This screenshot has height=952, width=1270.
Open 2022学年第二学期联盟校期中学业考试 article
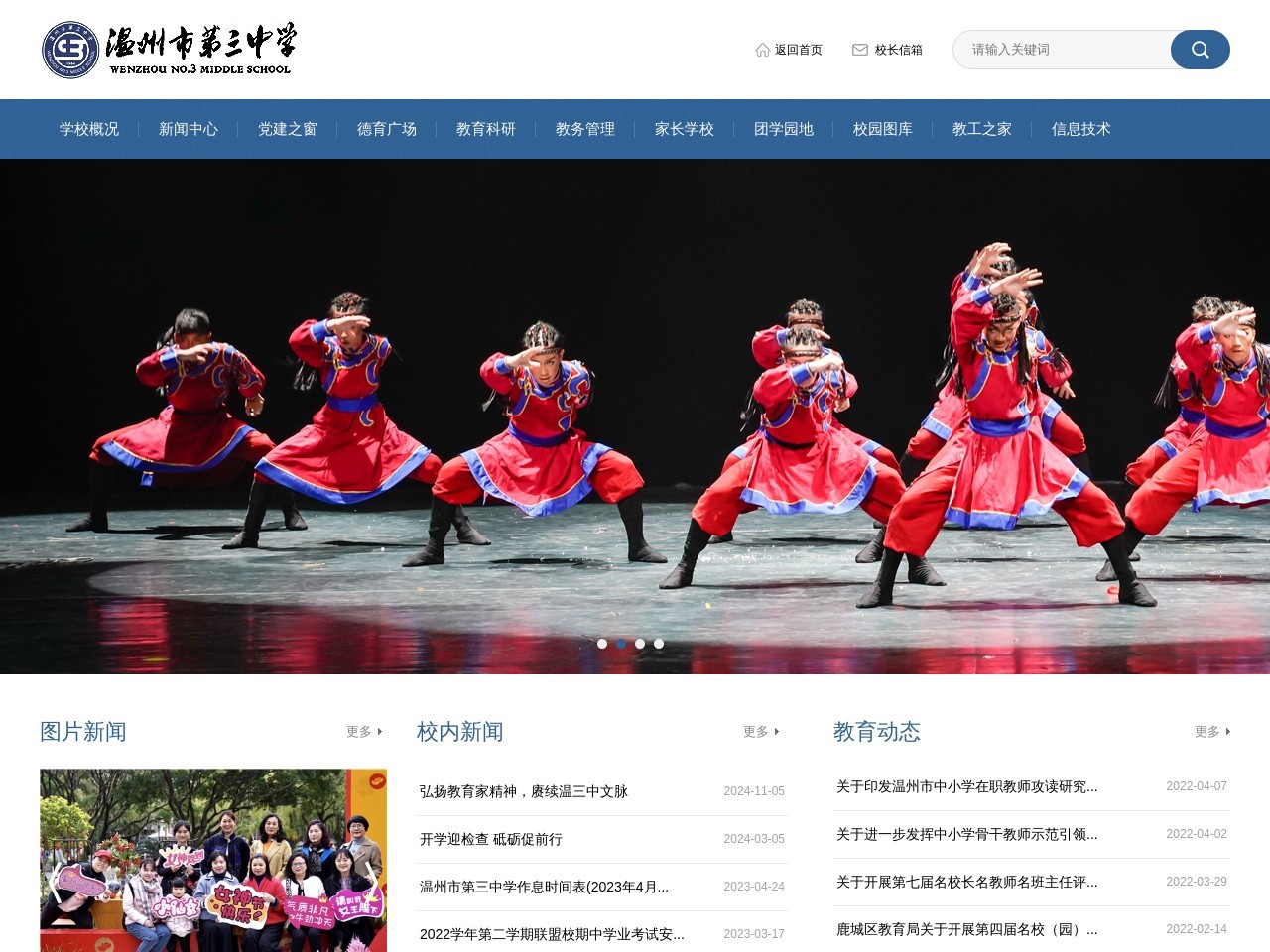pyautogui.click(x=553, y=934)
